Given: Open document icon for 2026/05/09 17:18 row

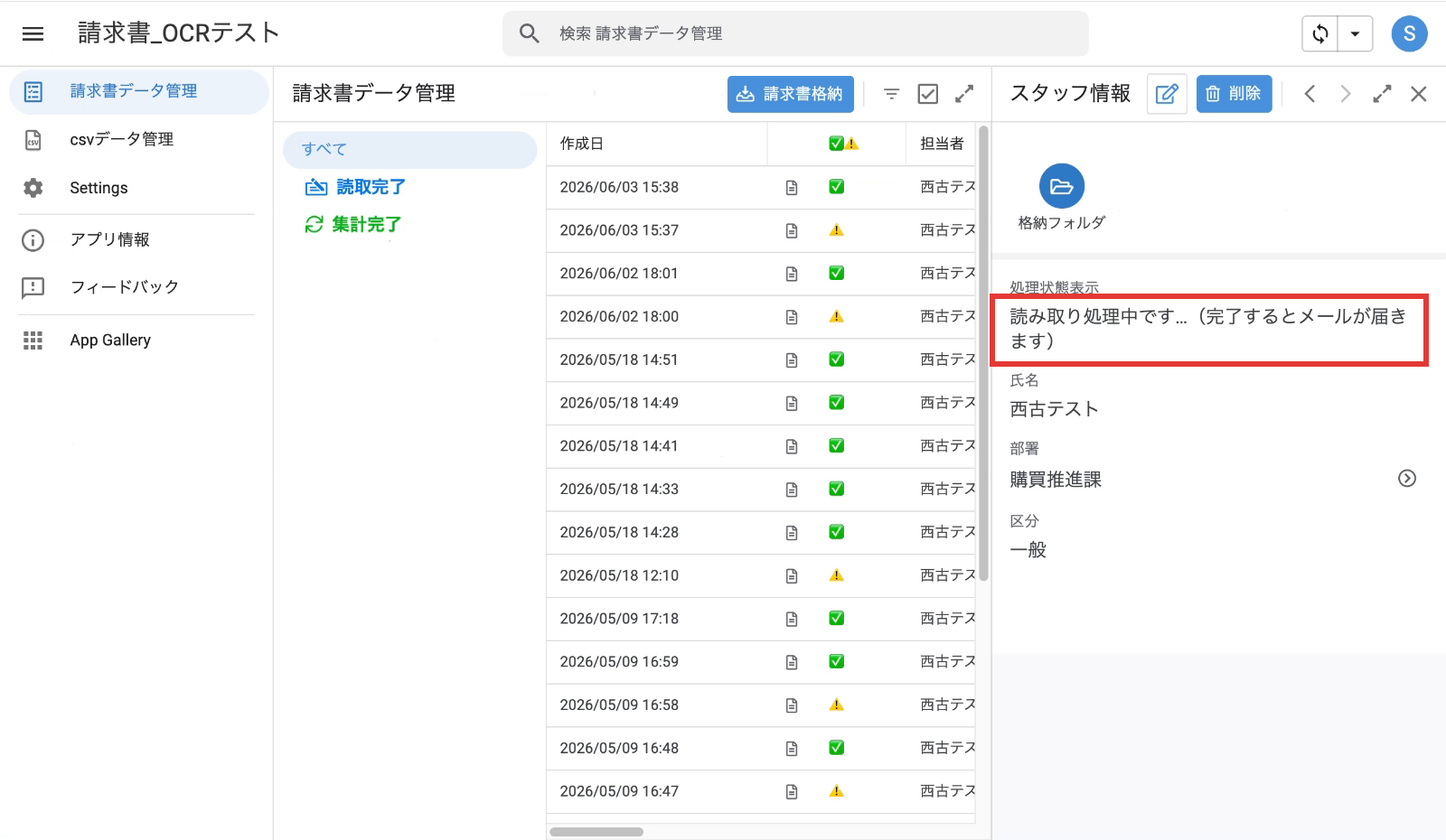Looking at the screenshot, I should coord(792,619).
